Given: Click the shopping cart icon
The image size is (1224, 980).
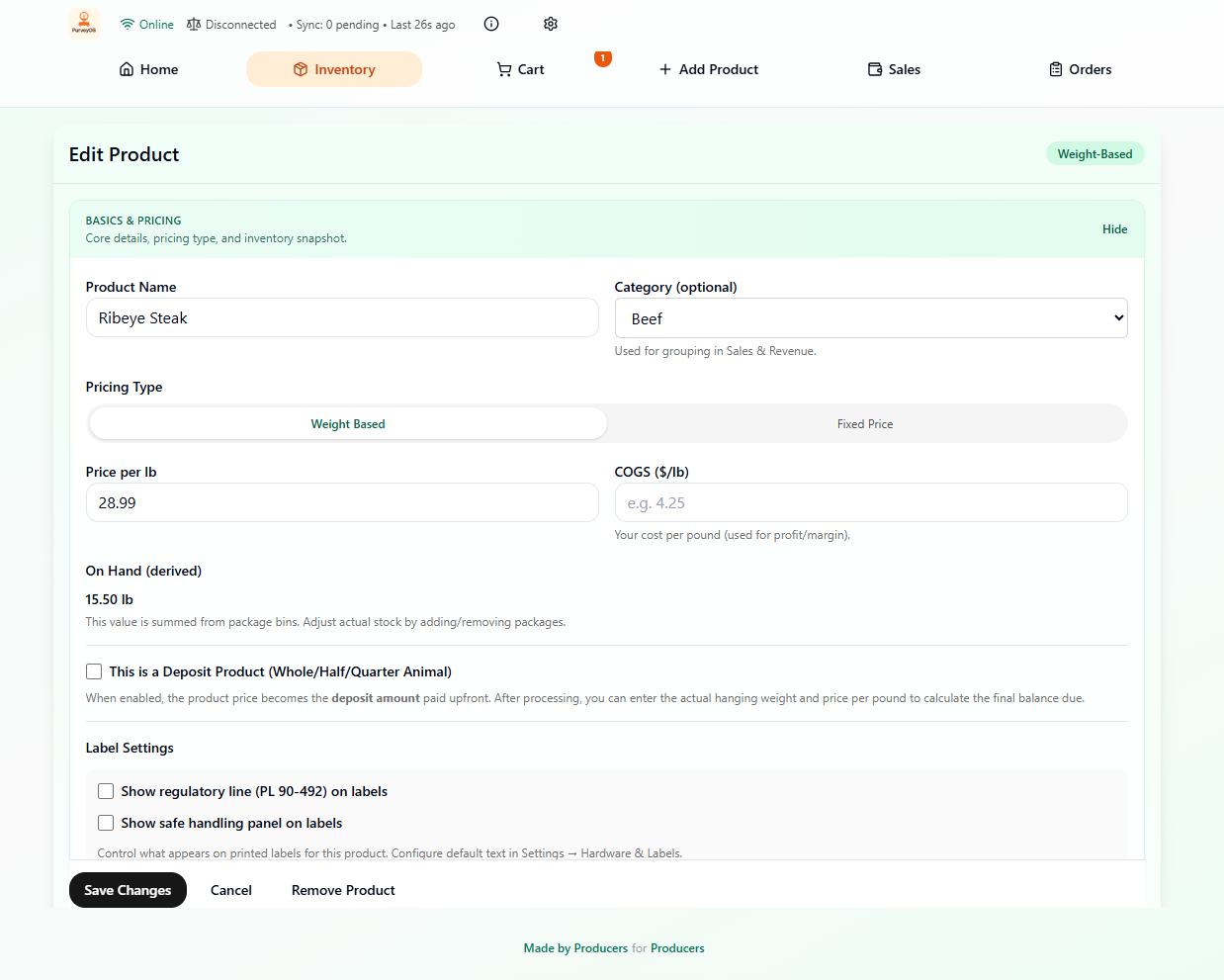Looking at the screenshot, I should click(504, 69).
